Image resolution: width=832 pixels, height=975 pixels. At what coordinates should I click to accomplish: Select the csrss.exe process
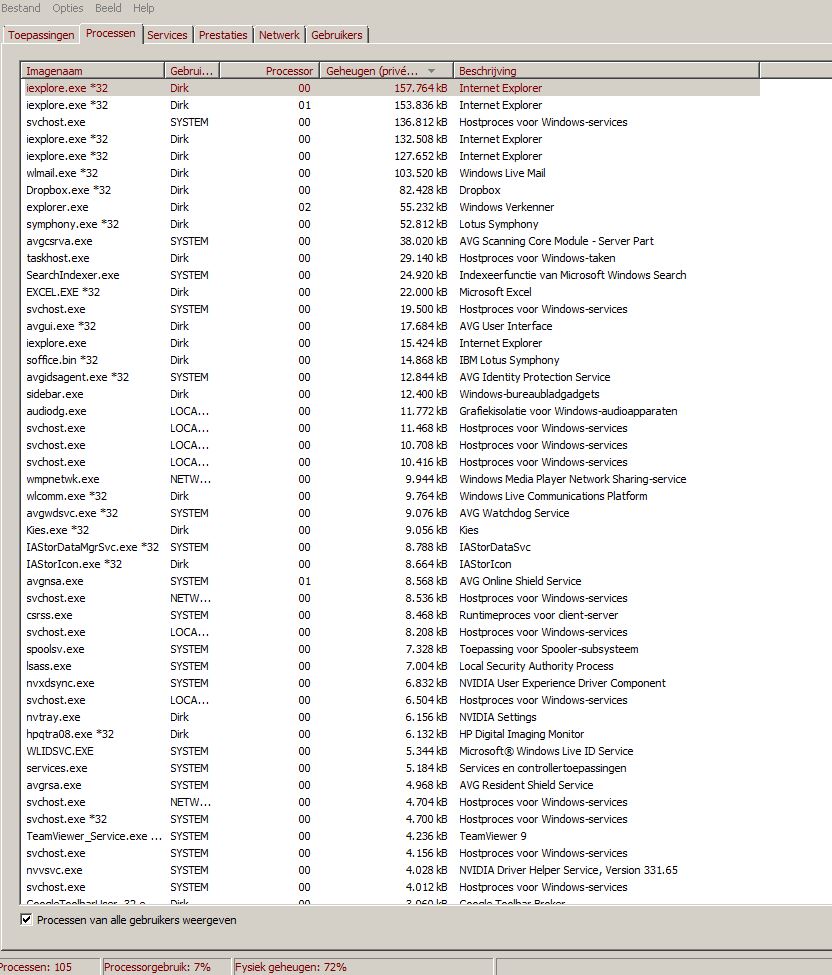(x=391, y=615)
